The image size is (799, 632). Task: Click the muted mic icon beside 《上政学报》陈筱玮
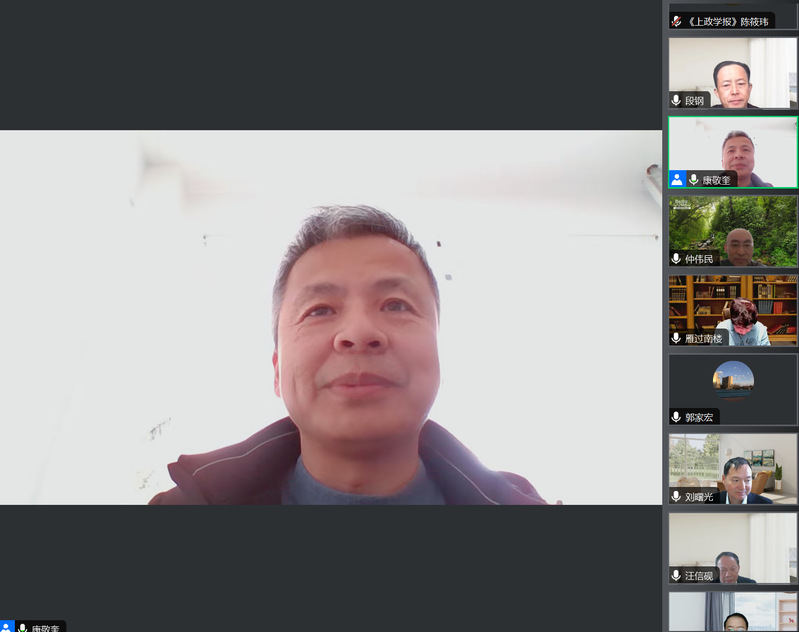pyautogui.click(x=677, y=21)
